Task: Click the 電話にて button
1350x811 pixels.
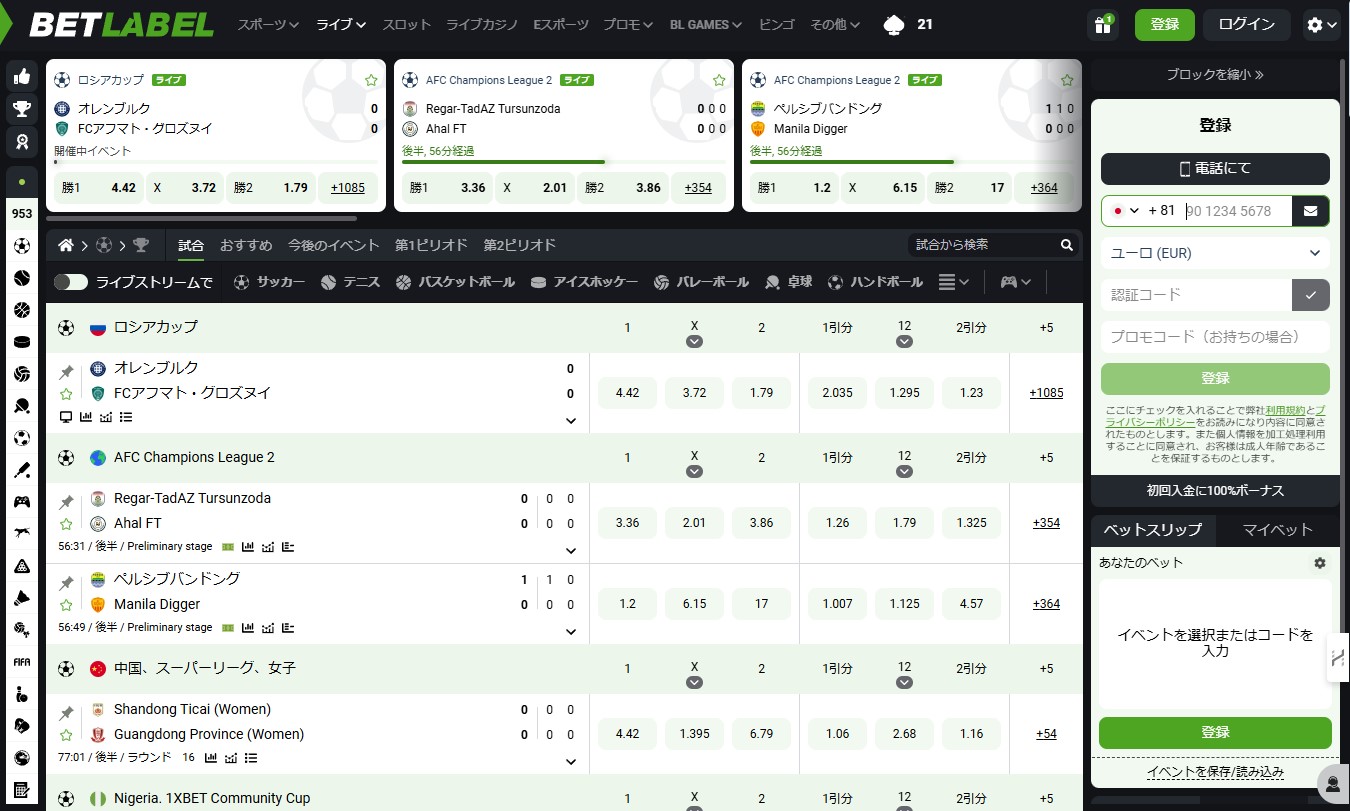Action: coord(1215,168)
